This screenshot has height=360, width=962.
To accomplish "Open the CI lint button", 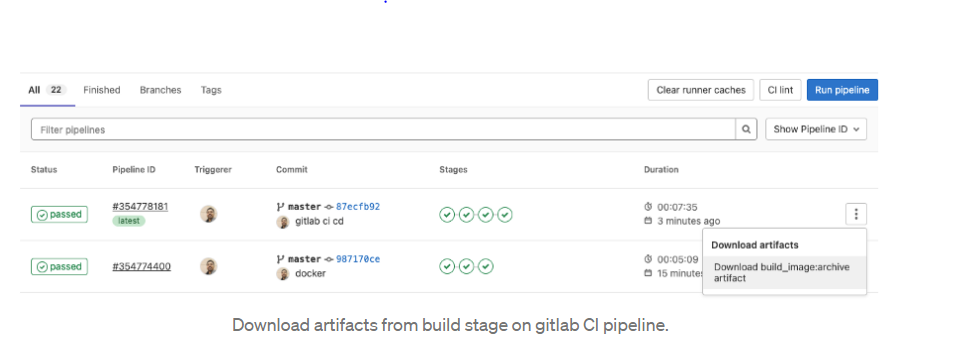I will [780, 90].
